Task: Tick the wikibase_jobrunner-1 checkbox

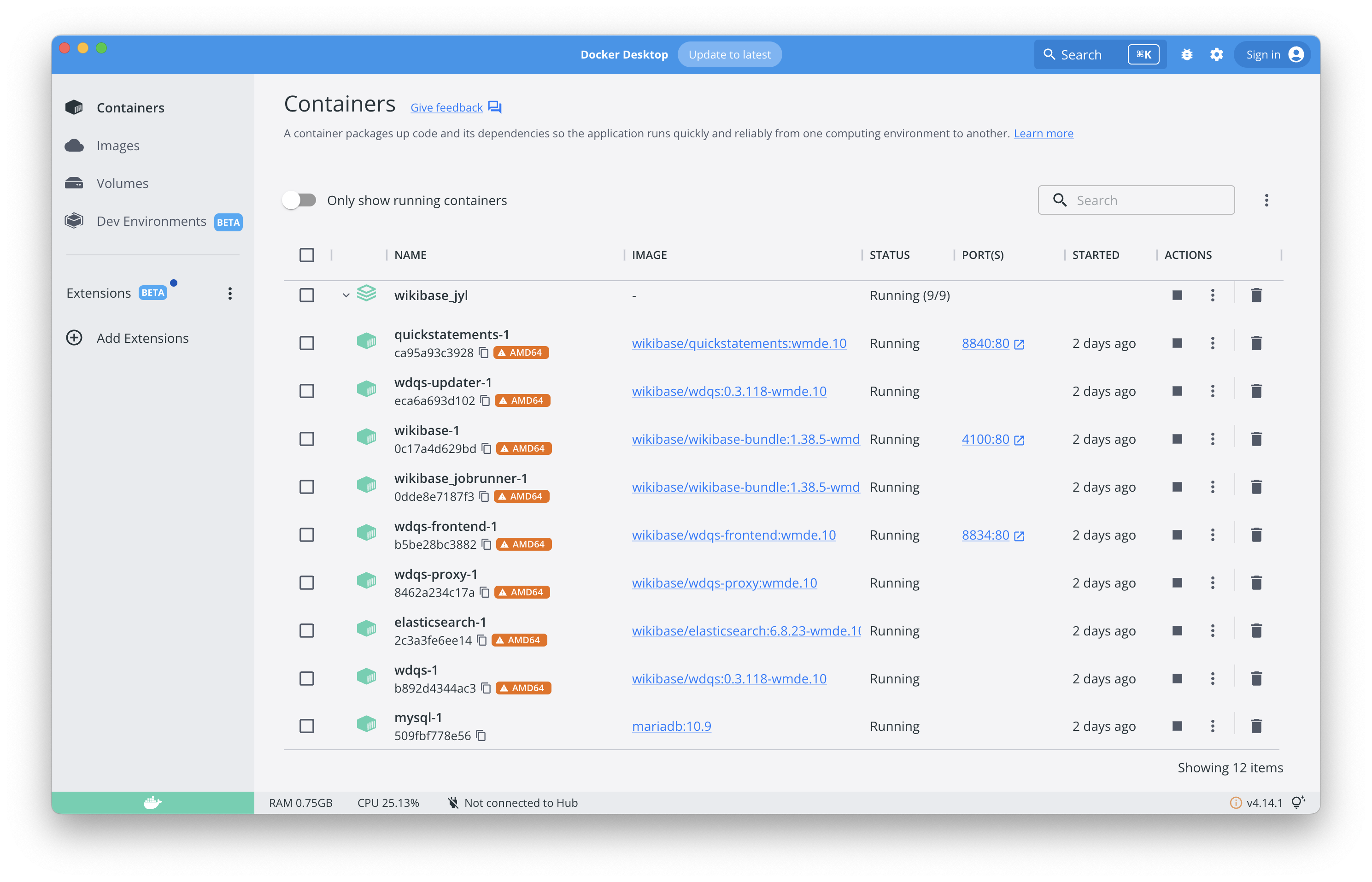Action: point(307,487)
